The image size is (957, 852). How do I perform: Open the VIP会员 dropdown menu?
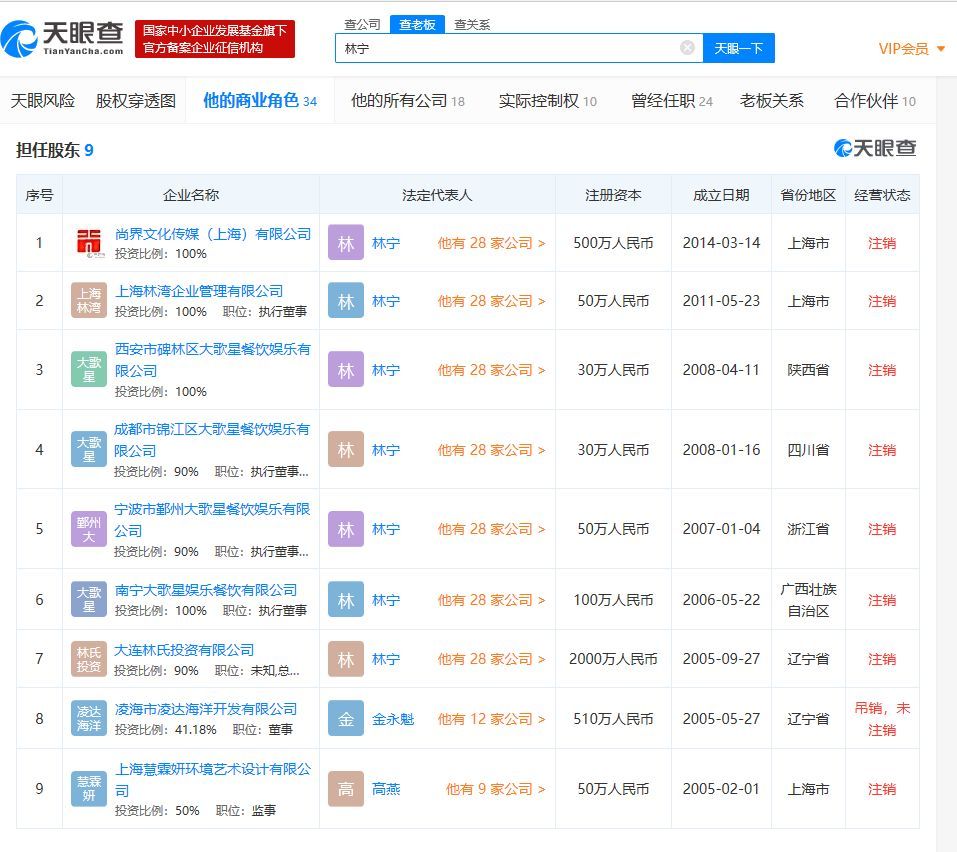tap(911, 48)
